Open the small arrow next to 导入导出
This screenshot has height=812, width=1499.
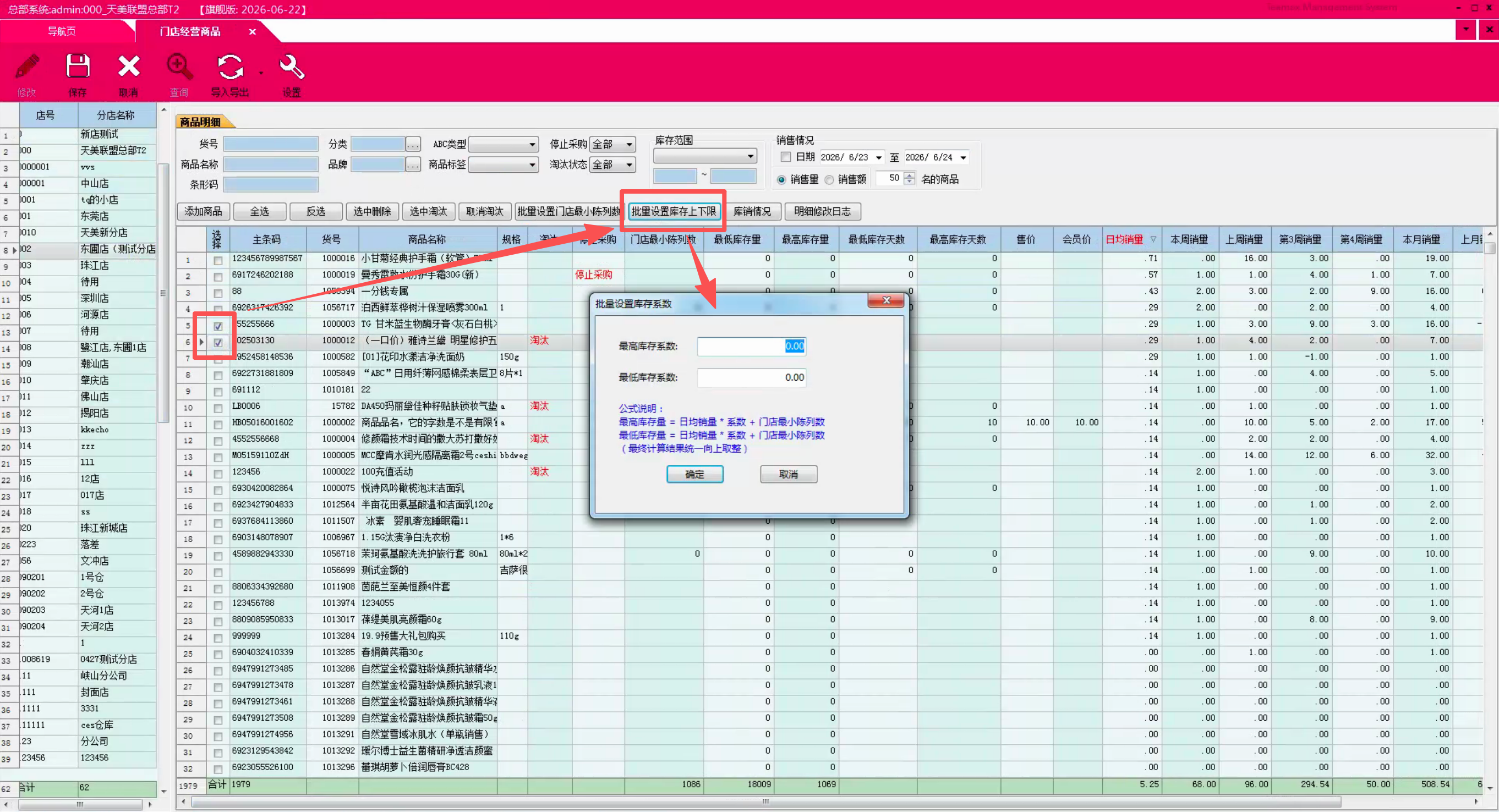261,73
